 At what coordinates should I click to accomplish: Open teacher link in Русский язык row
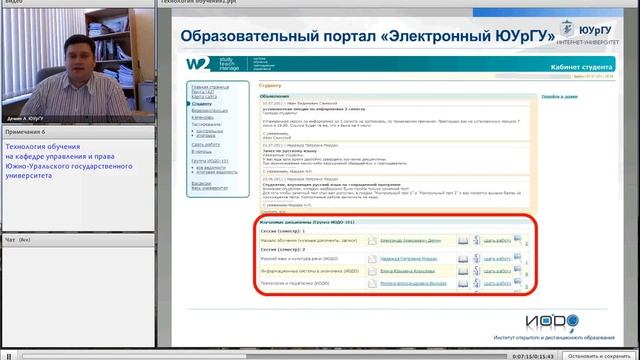[409, 259]
